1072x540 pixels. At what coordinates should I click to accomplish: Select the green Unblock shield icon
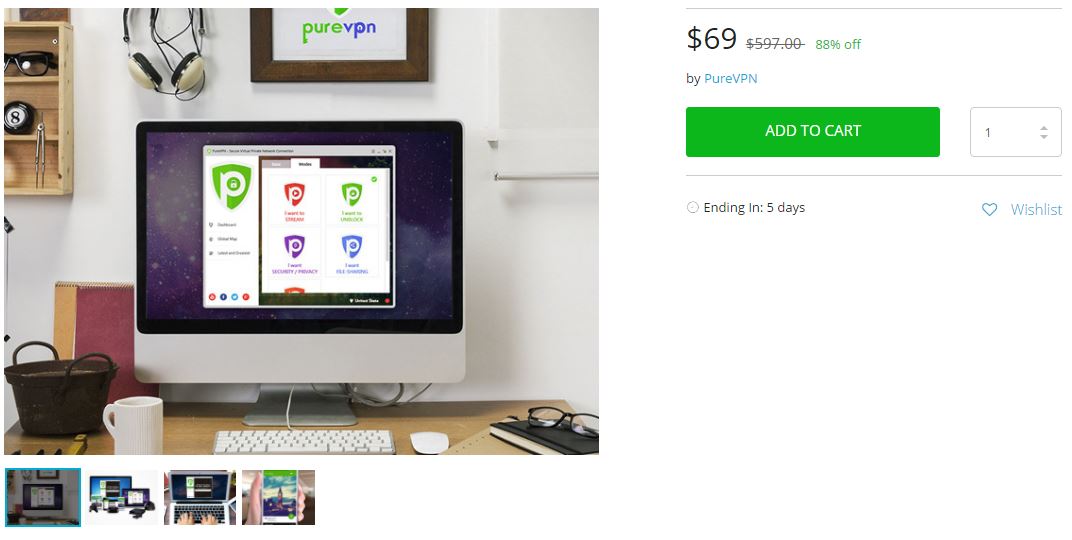tap(351, 194)
